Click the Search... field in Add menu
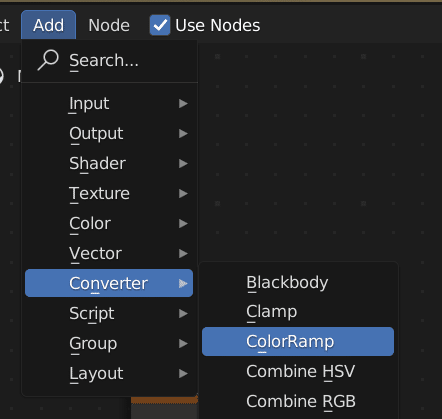Screen dimensions: 442x419 click(109, 61)
